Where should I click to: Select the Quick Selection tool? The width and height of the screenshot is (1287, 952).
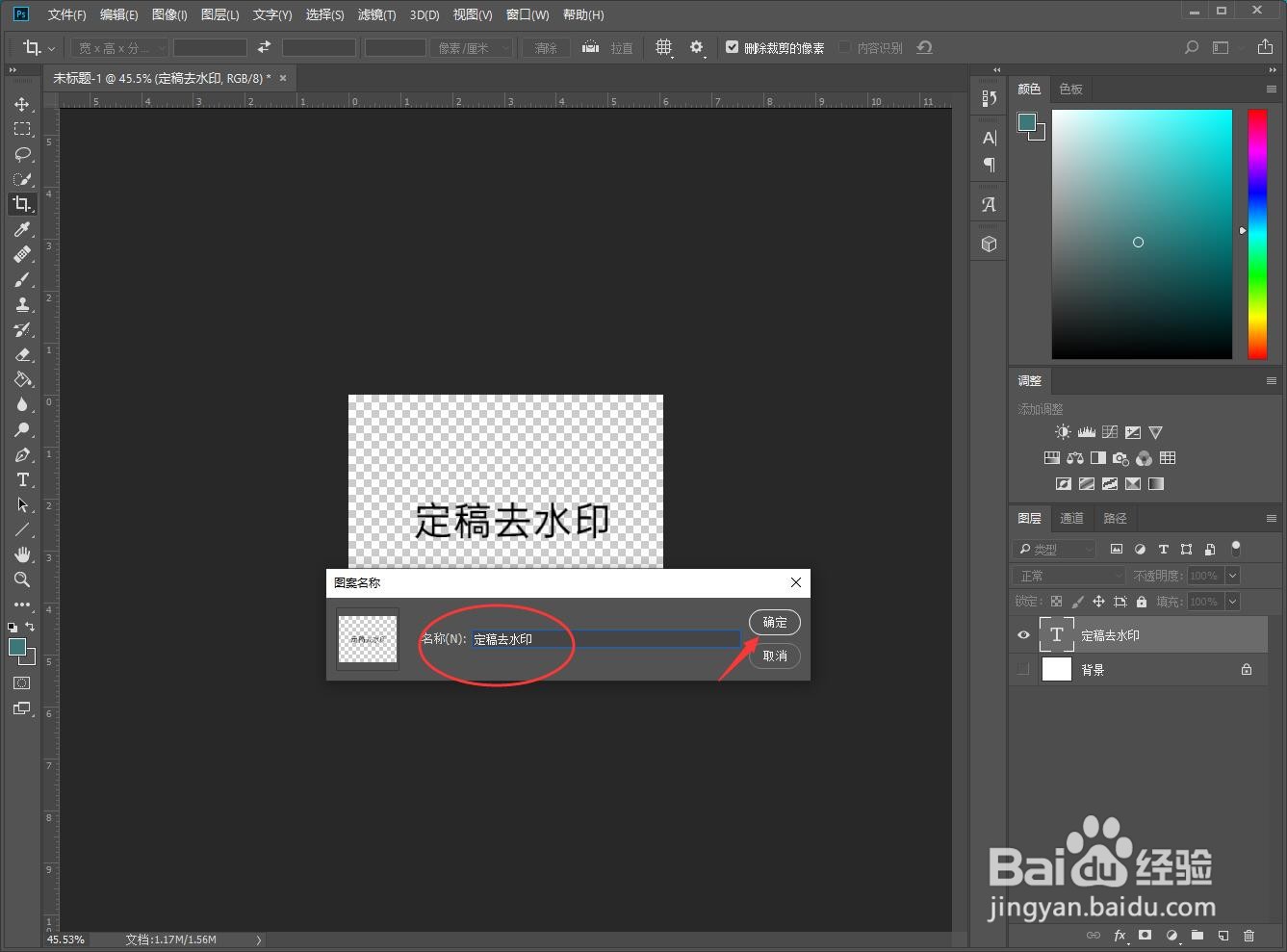click(x=22, y=179)
